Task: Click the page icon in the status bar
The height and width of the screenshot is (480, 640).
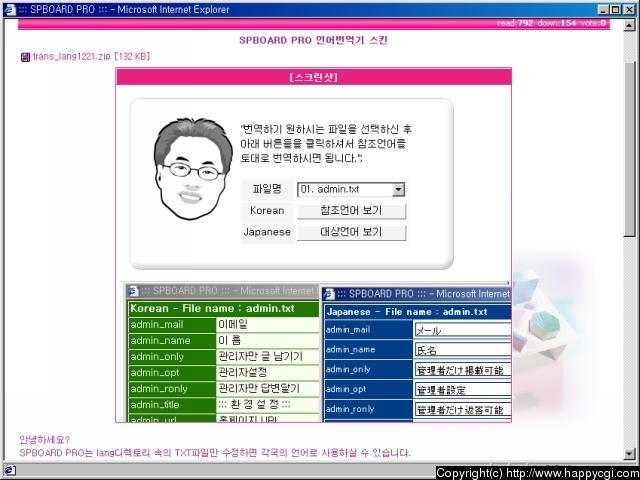Action: (x=10, y=470)
